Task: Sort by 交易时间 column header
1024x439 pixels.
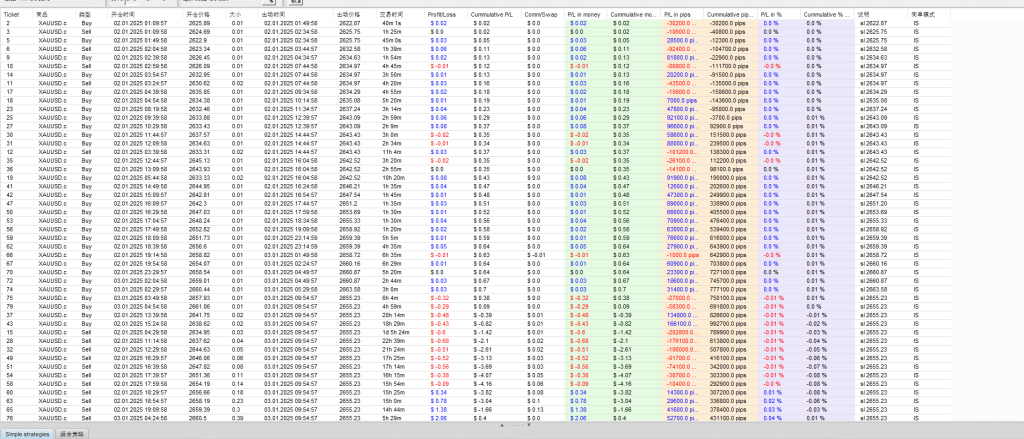Action: 392,16
